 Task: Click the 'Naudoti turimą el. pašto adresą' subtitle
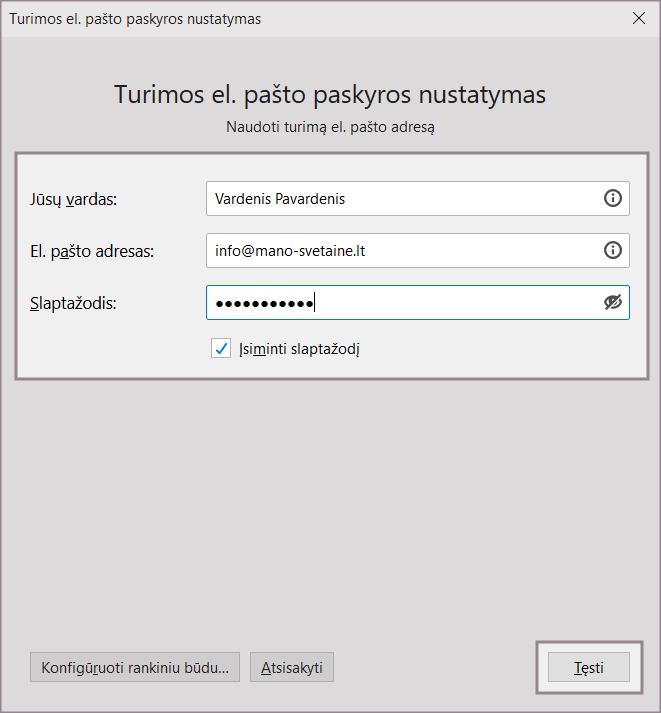coord(330,127)
